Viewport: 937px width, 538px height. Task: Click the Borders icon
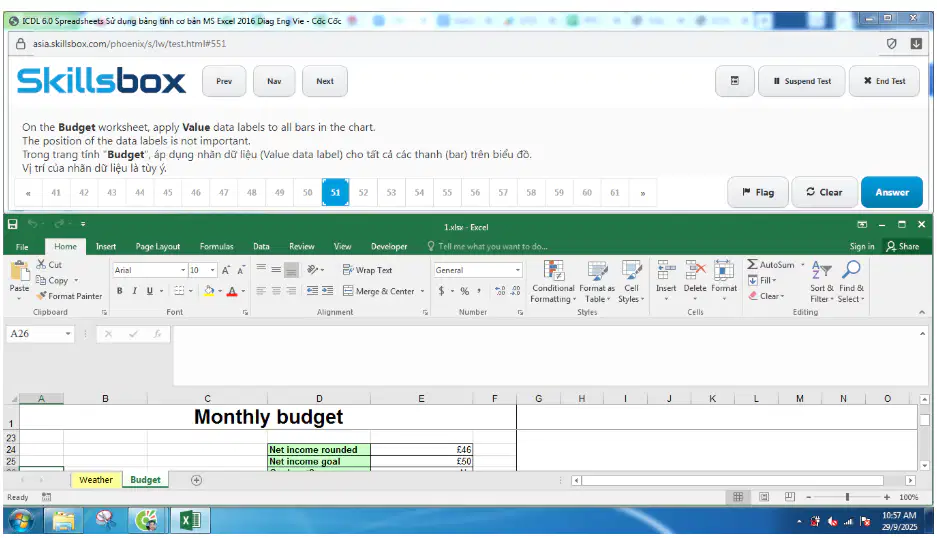179,291
